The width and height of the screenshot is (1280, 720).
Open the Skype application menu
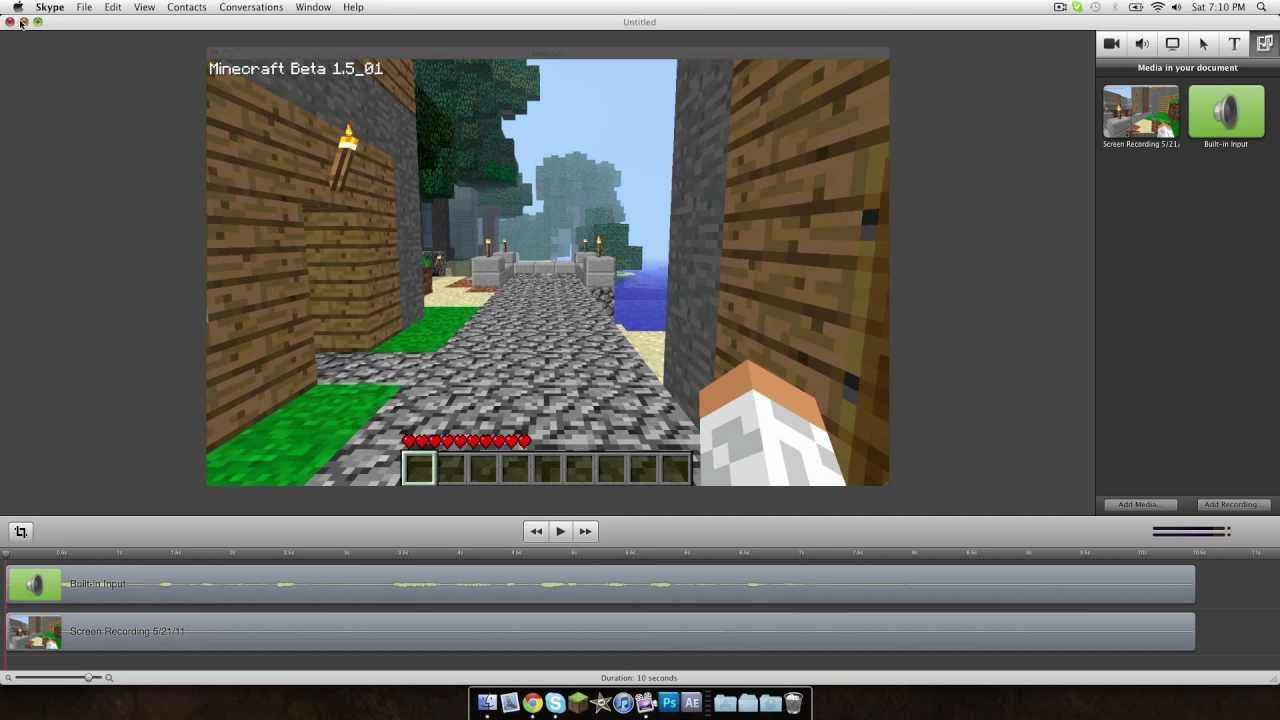pos(50,7)
